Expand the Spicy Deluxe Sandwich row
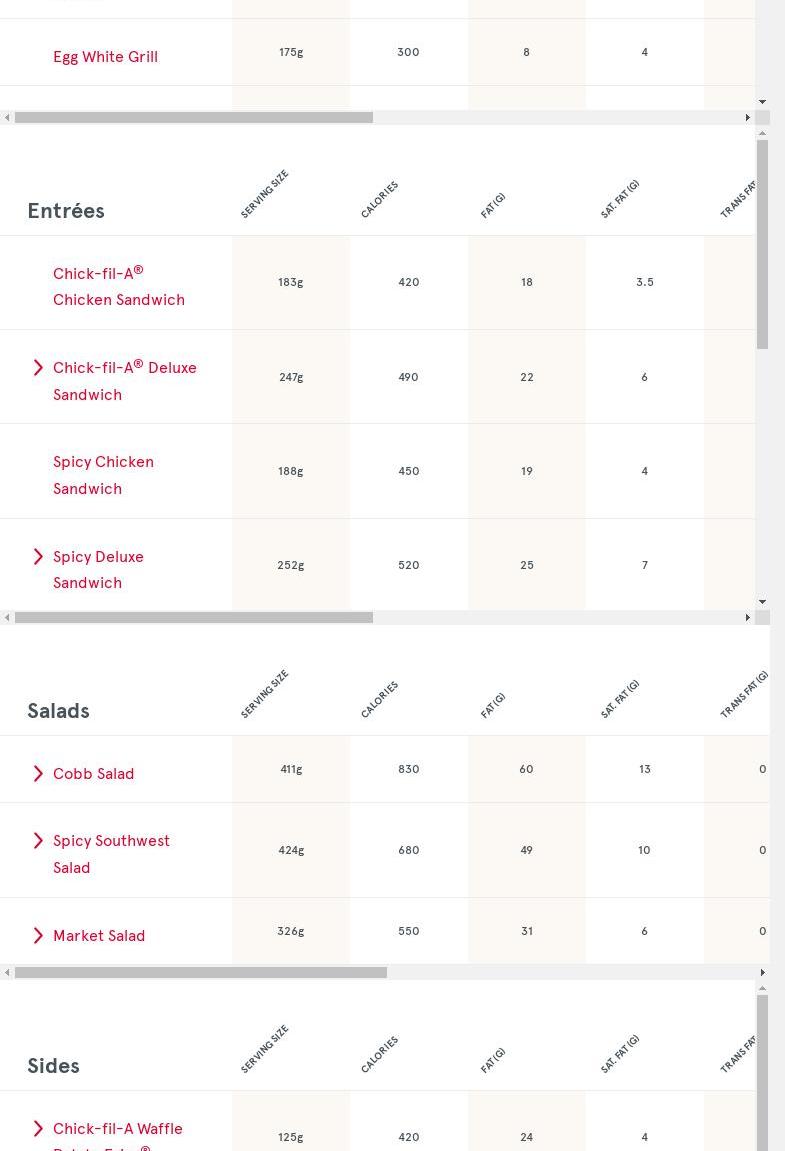Image resolution: width=785 pixels, height=1151 pixels. (x=38, y=557)
